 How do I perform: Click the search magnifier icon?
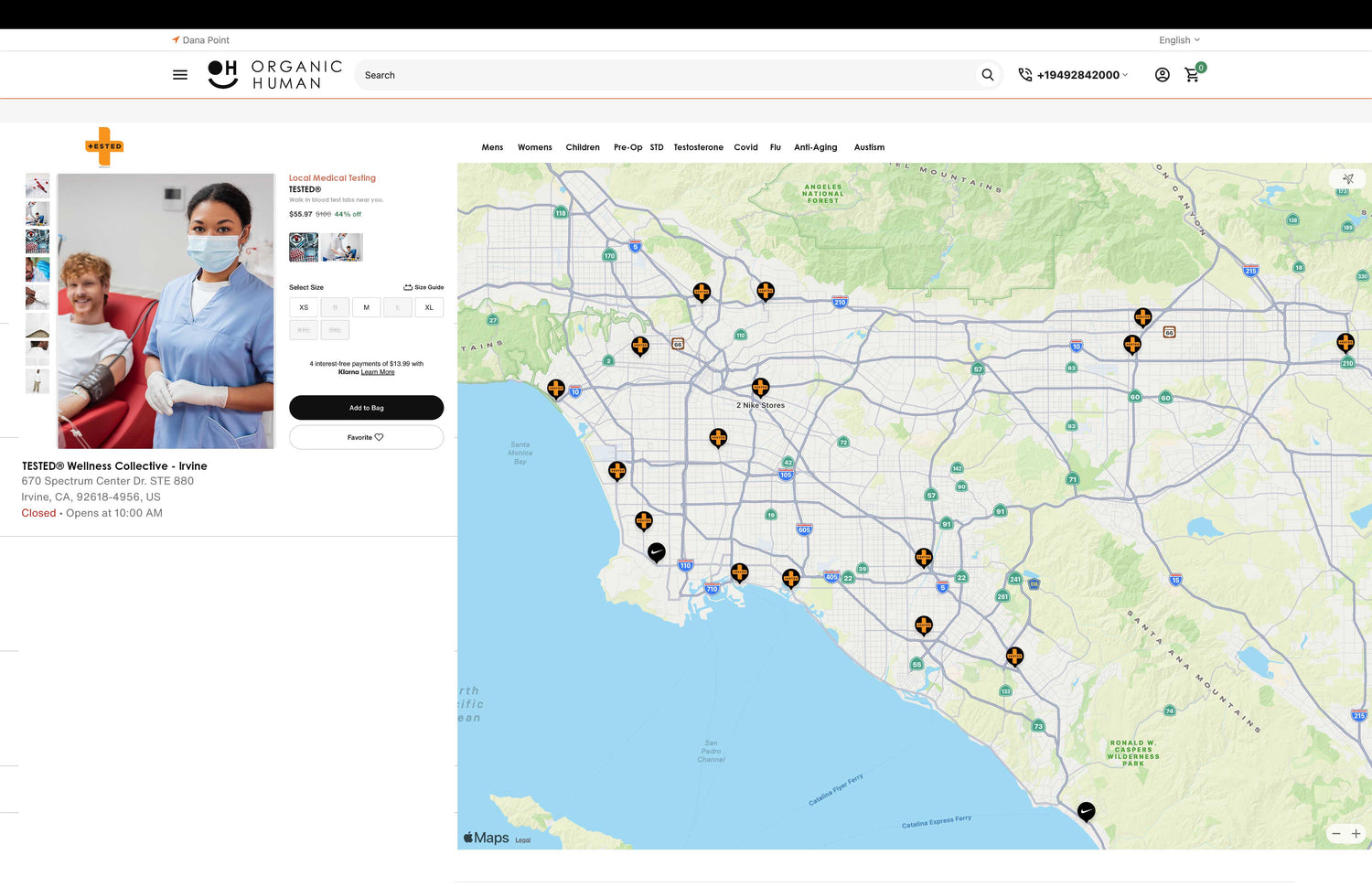pos(987,75)
